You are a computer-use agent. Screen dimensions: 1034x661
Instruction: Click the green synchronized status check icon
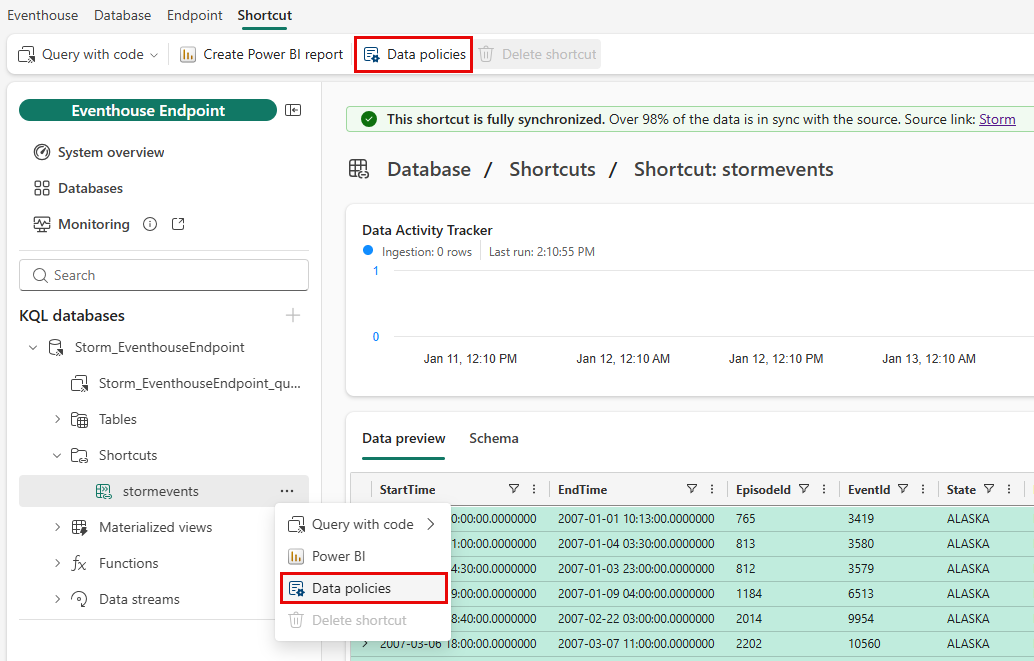click(x=369, y=119)
